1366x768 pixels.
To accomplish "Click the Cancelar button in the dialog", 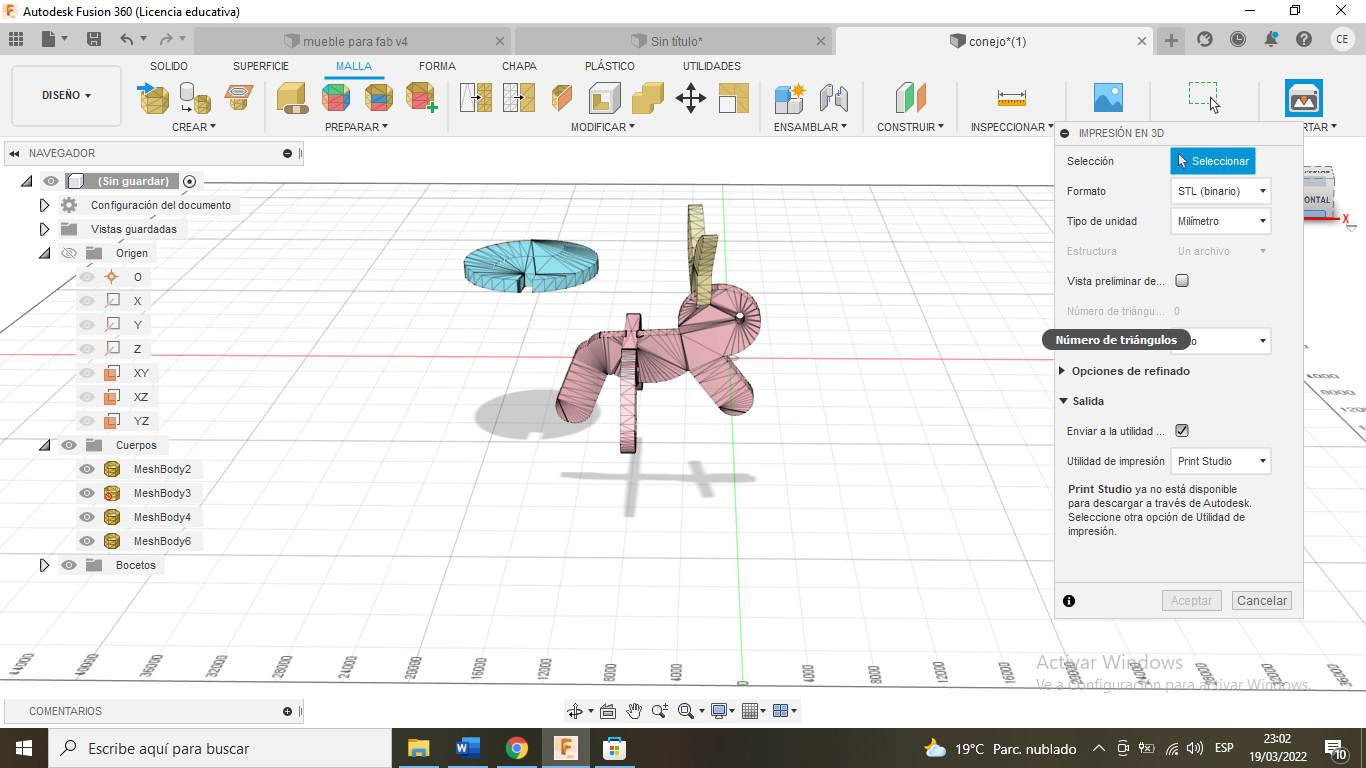I will point(1261,600).
